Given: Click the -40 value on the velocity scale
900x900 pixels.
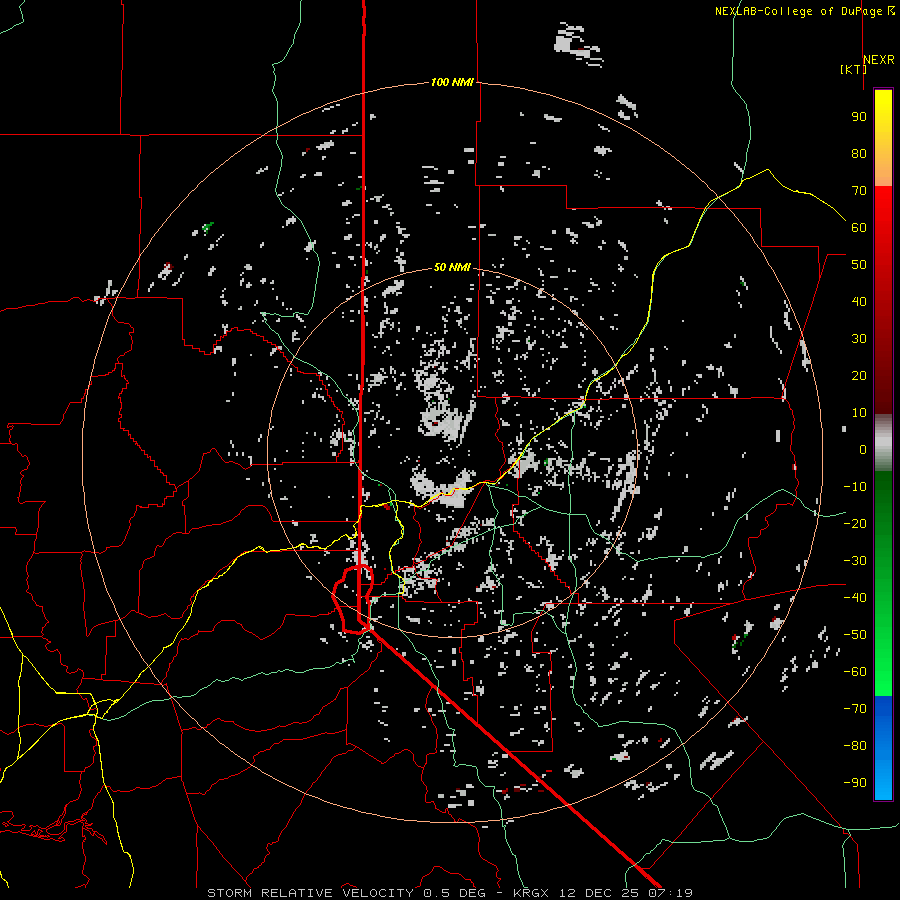Looking at the screenshot, I should [855, 598].
